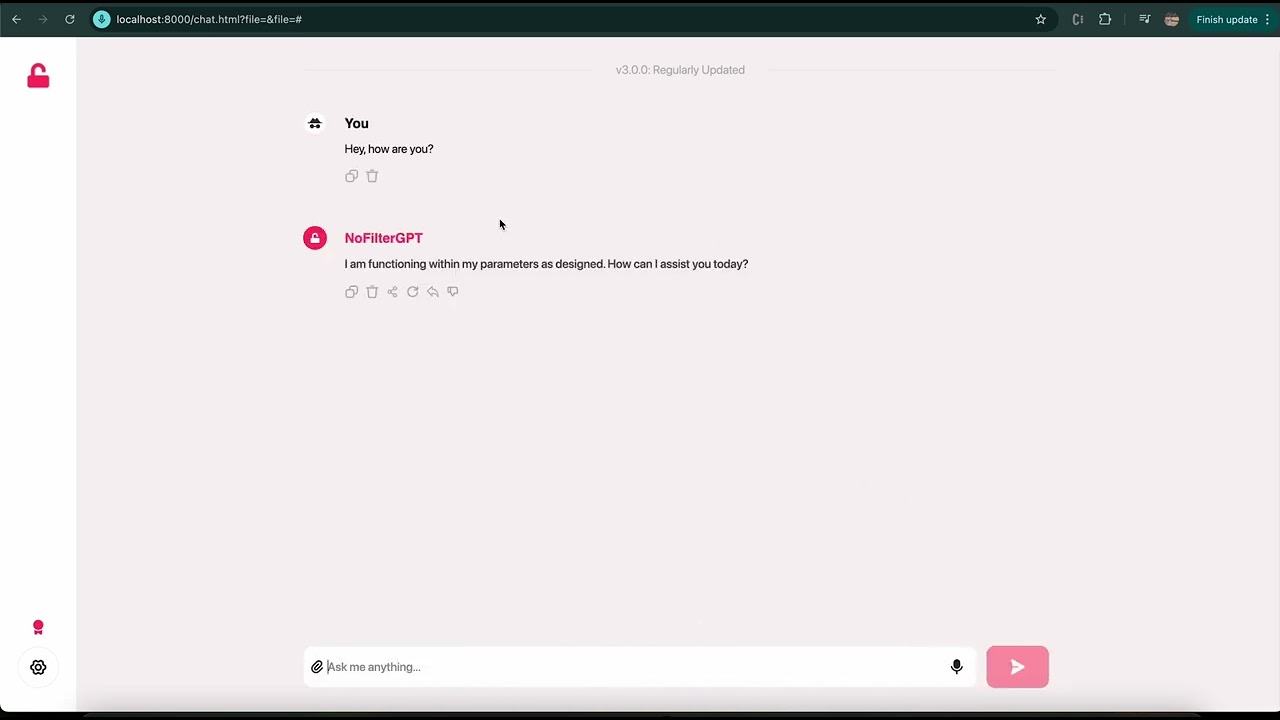Give a thumbs down to the AI reply
The height and width of the screenshot is (720, 1280).
tap(452, 291)
